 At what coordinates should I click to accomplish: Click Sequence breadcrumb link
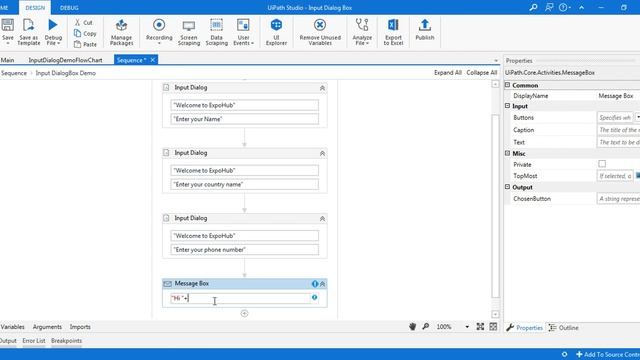(x=14, y=73)
